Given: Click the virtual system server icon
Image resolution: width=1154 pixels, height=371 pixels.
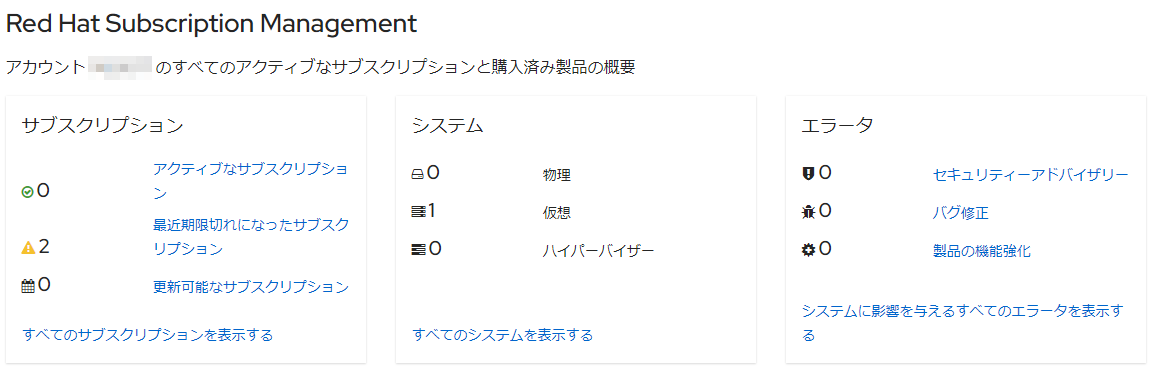Looking at the screenshot, I should coord(418,212).
